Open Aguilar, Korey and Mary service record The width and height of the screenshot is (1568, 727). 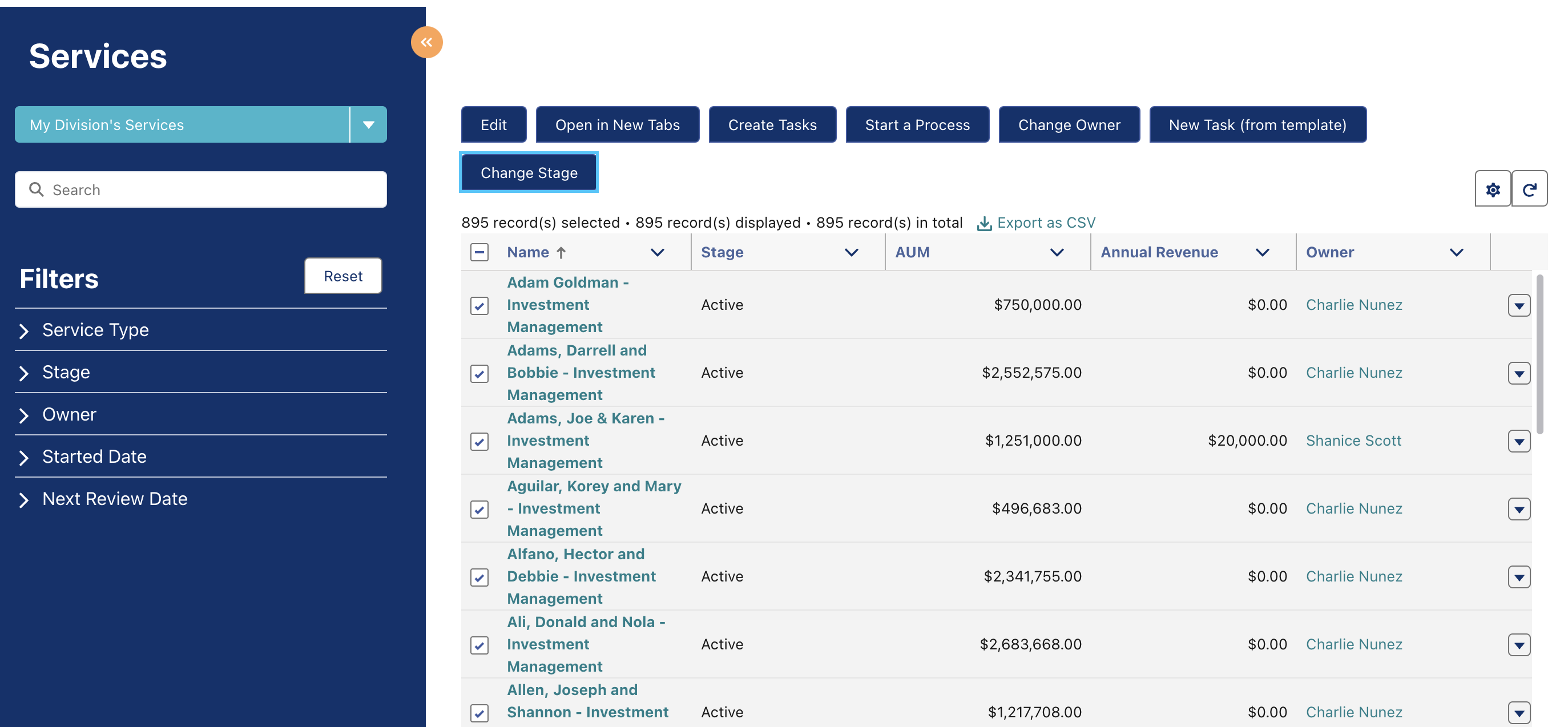pos(594,508)
